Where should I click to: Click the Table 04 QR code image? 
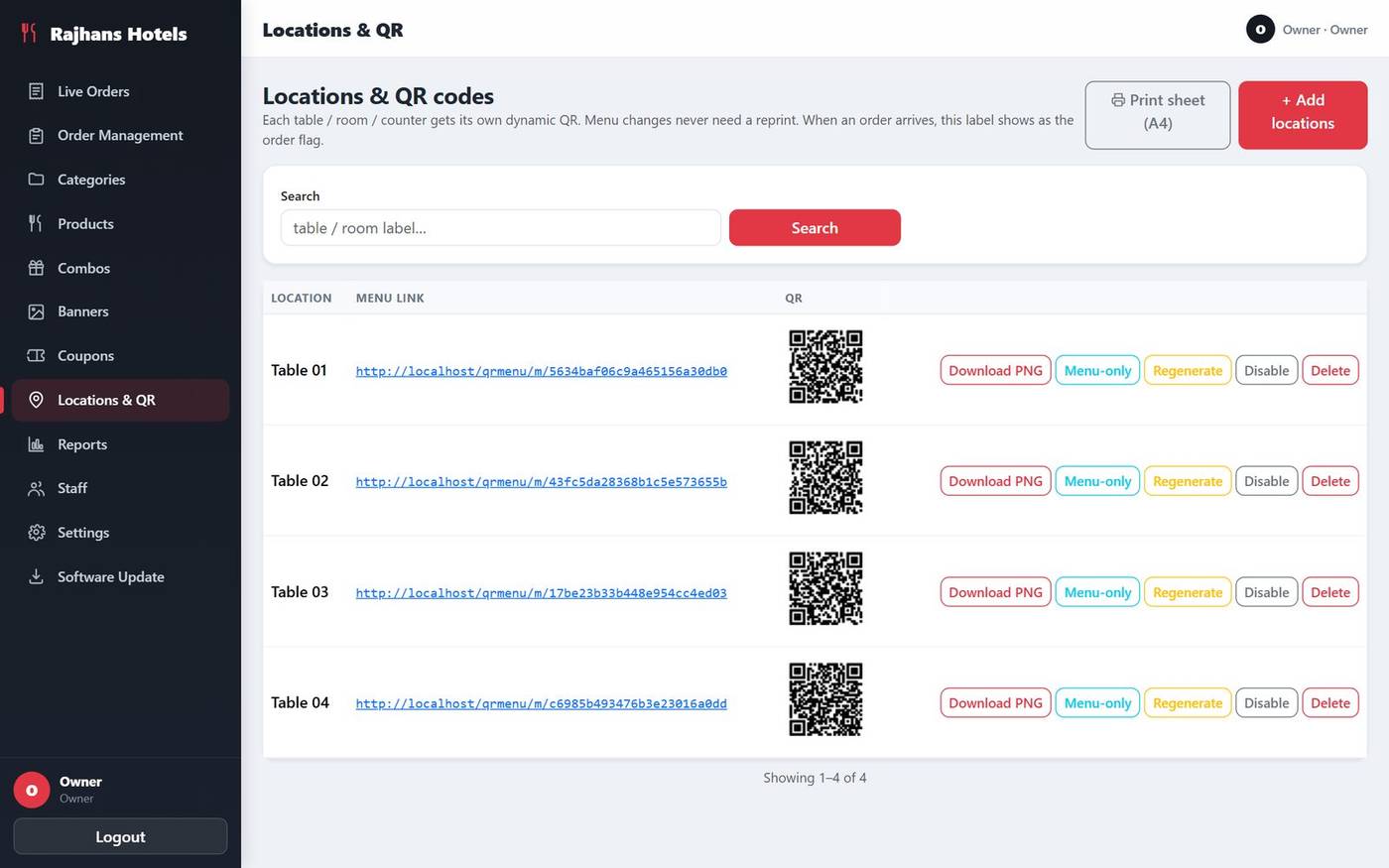click(x=825, y=699)
